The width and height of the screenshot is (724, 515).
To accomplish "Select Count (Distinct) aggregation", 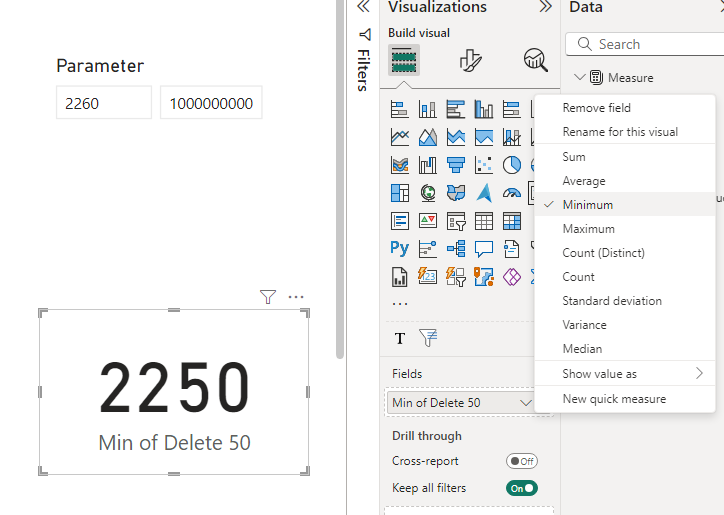I will (x=625, y=253).
